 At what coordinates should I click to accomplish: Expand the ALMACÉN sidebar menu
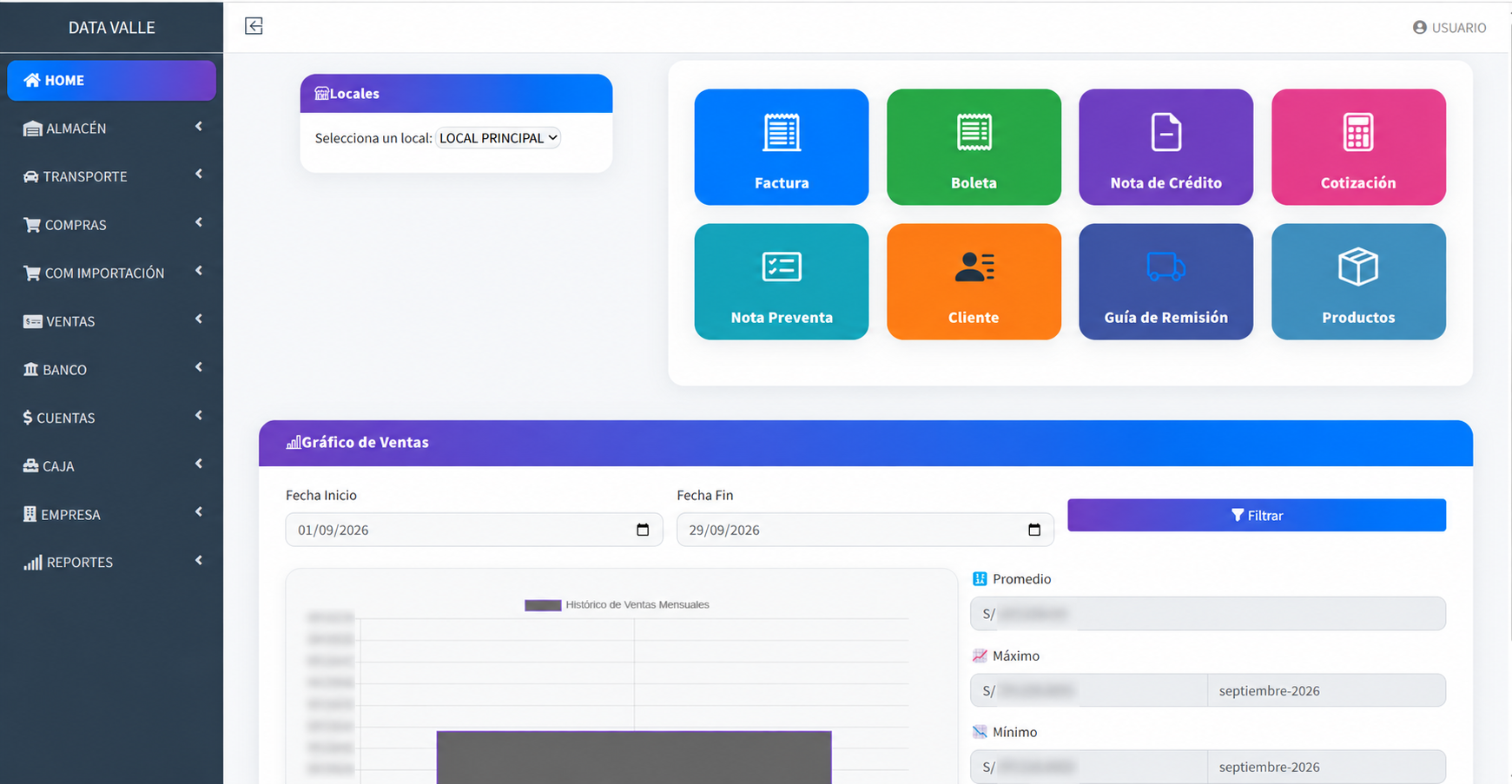click(111, 128)
